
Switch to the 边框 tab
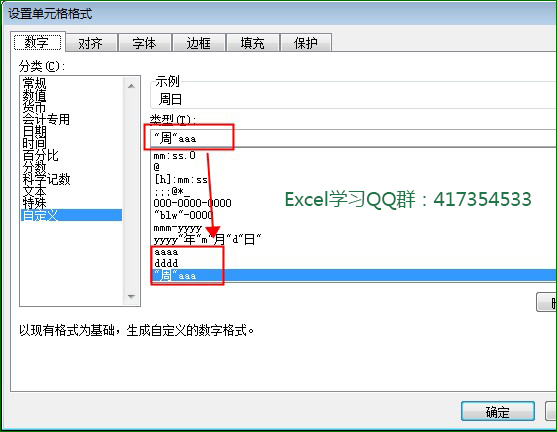tap(199, 43)
